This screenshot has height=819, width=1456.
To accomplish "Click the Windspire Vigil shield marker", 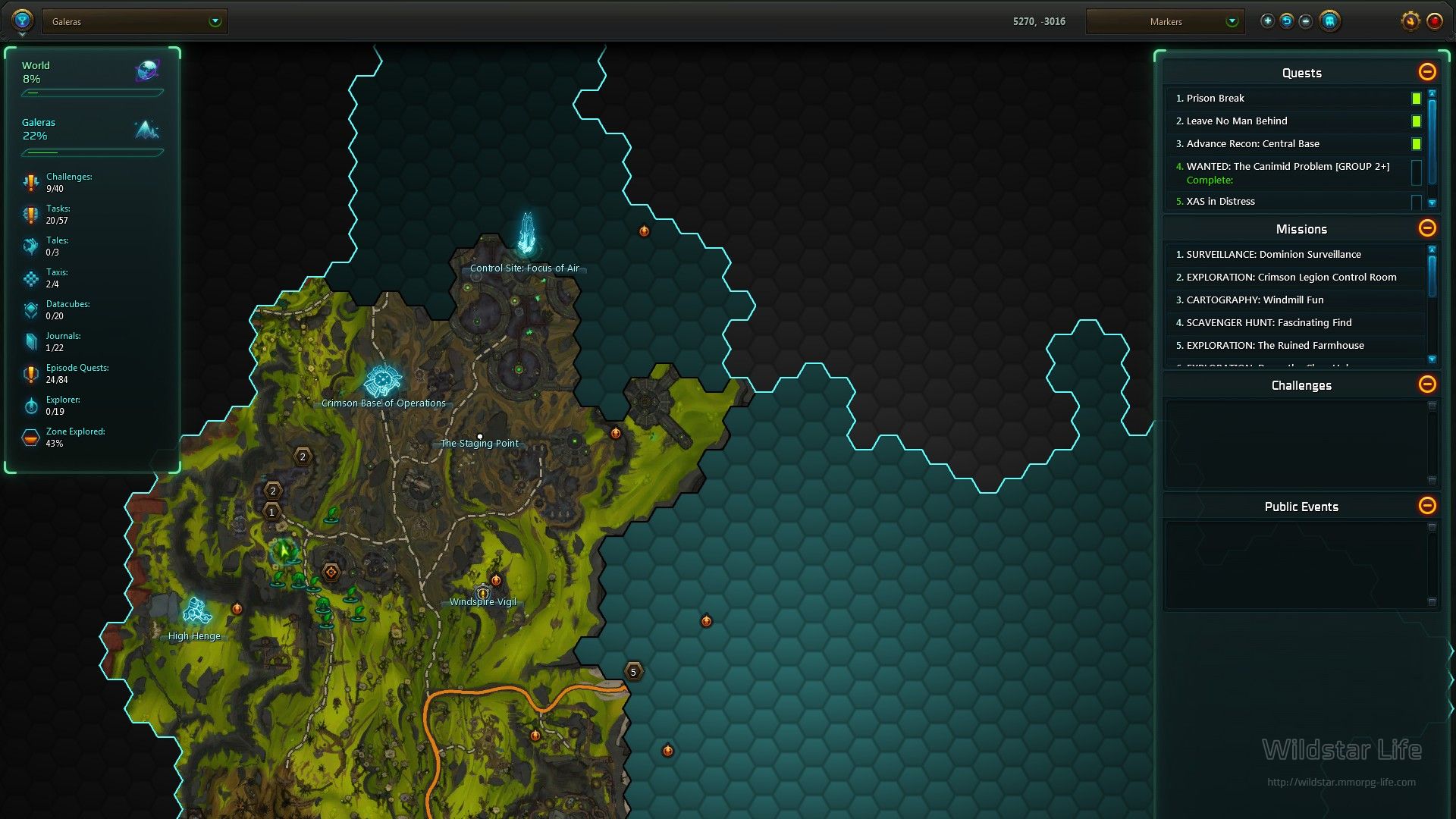I will (483, 592).
